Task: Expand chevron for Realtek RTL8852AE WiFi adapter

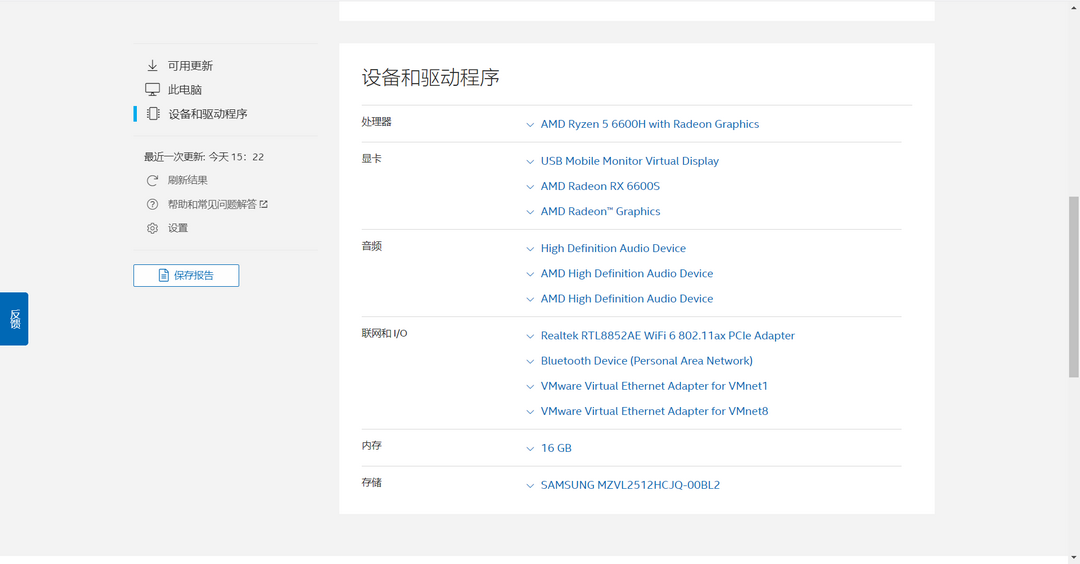Action: pyautogui.click(x=530, y=336)
